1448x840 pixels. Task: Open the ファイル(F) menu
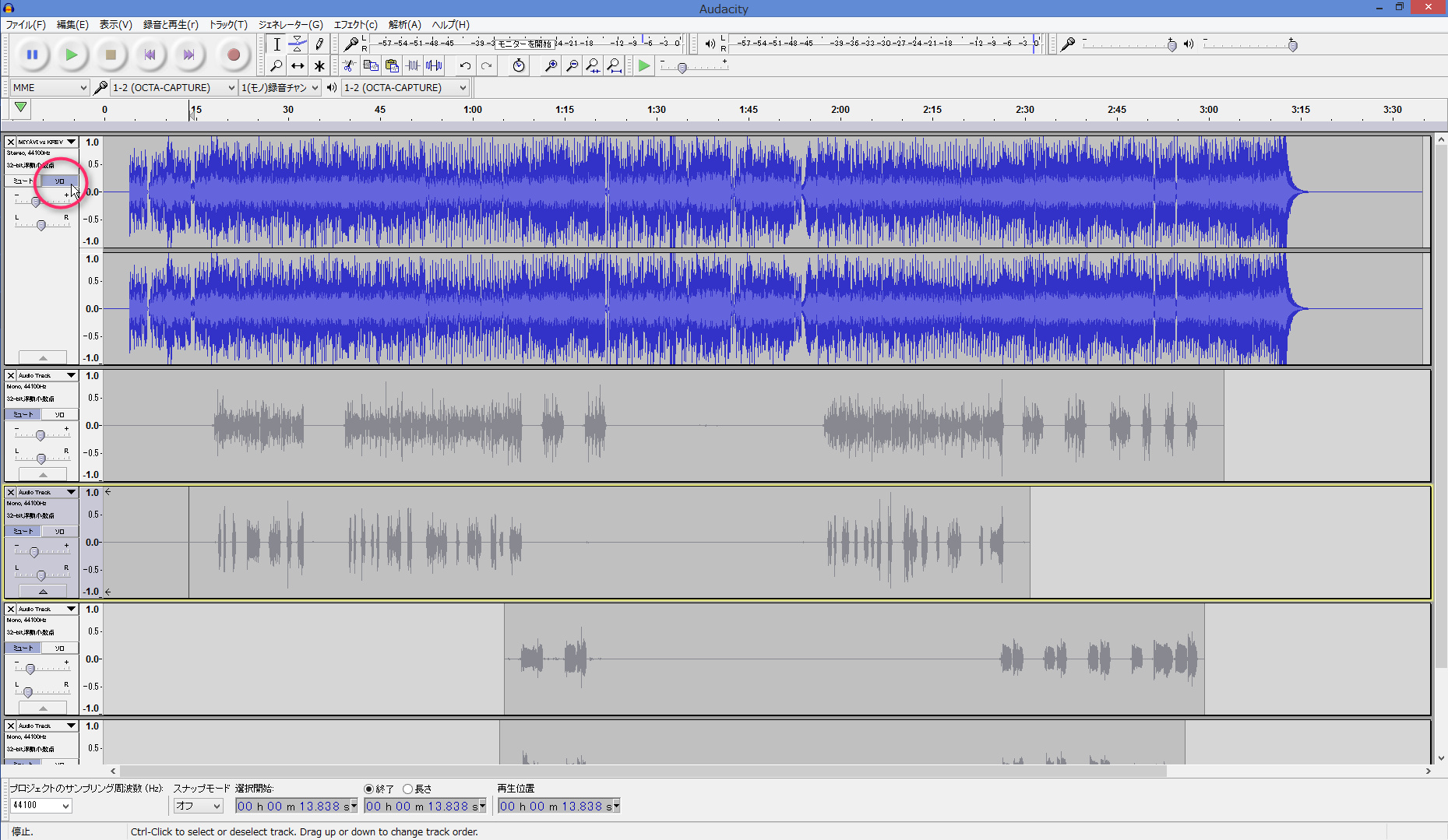pos(26,24)
